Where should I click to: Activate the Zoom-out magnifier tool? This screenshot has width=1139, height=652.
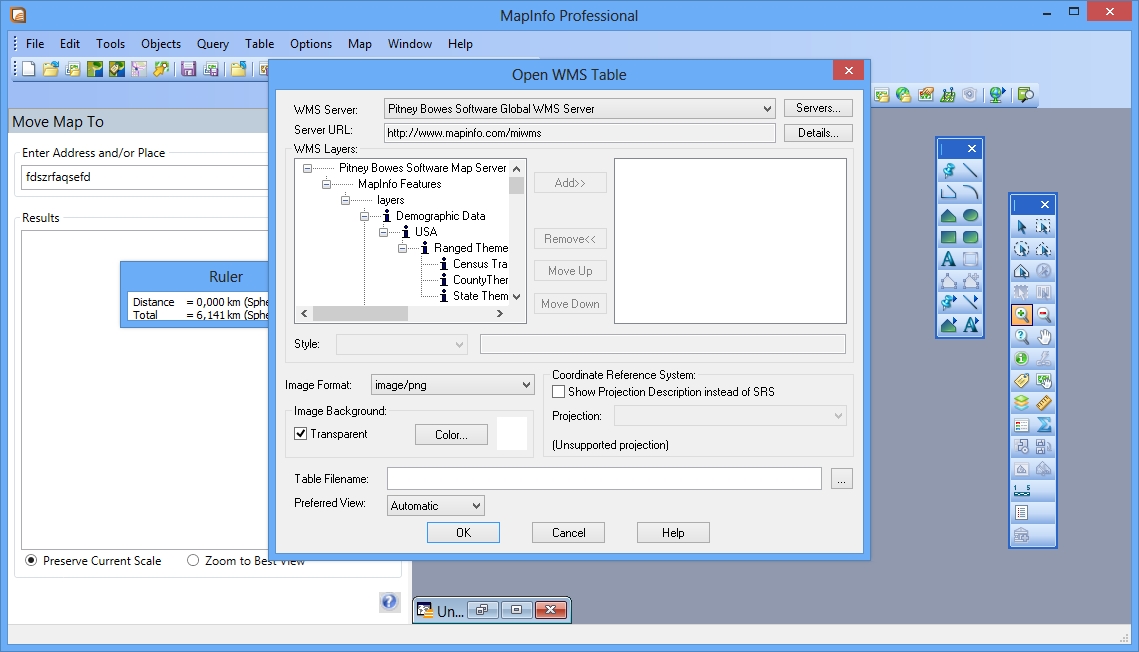[x=1044, y=314]
